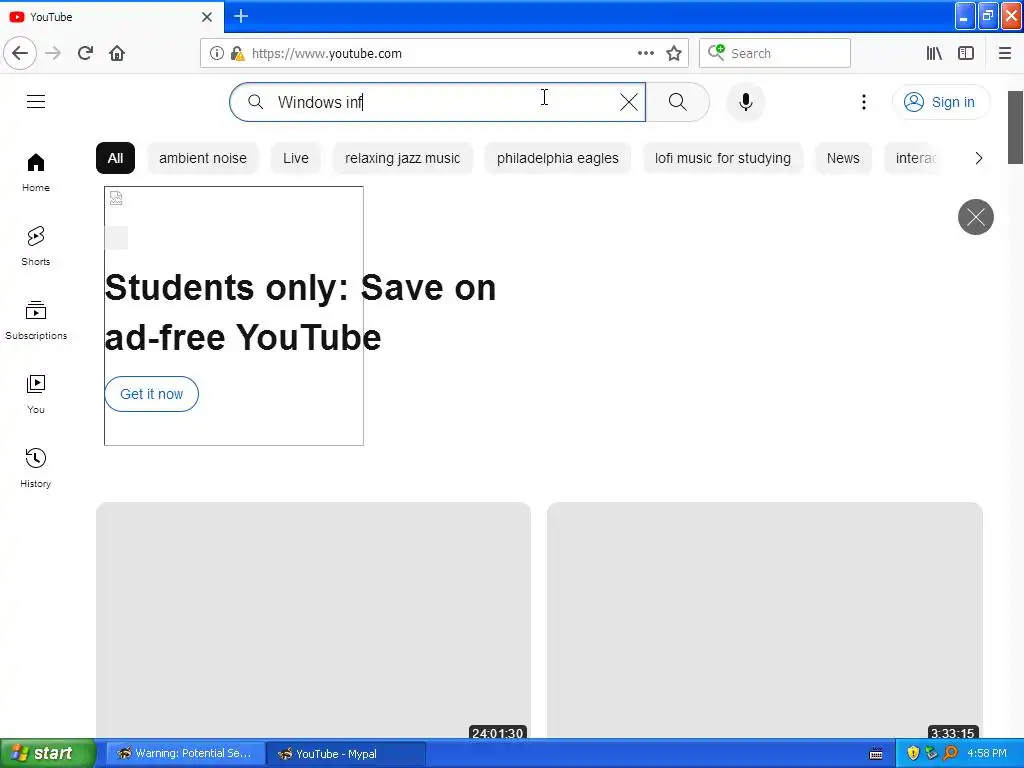Click the lock warning icon in address bar

coord(238,53)
